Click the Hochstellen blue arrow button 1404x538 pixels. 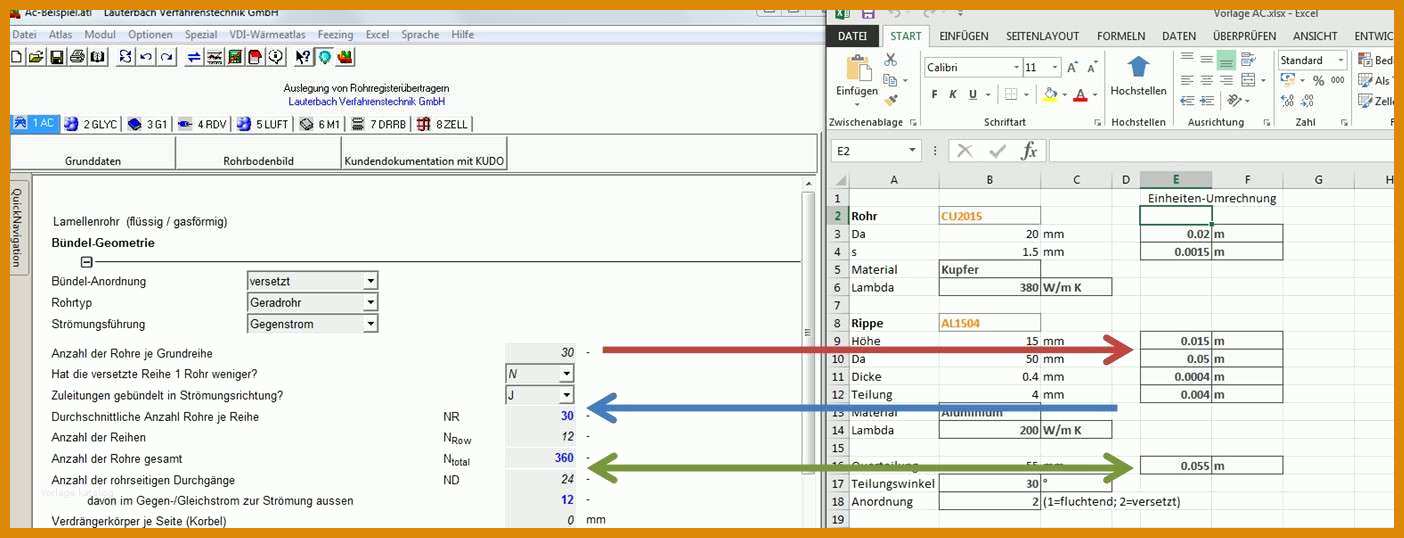point(1138,75)
